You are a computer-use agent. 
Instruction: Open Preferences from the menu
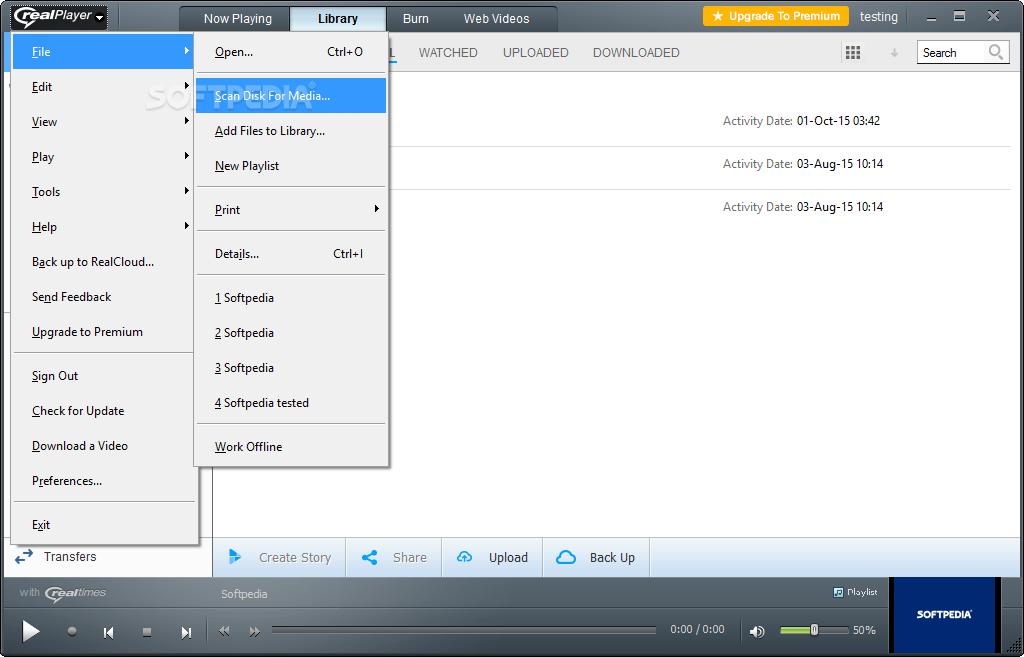(103, 481)
